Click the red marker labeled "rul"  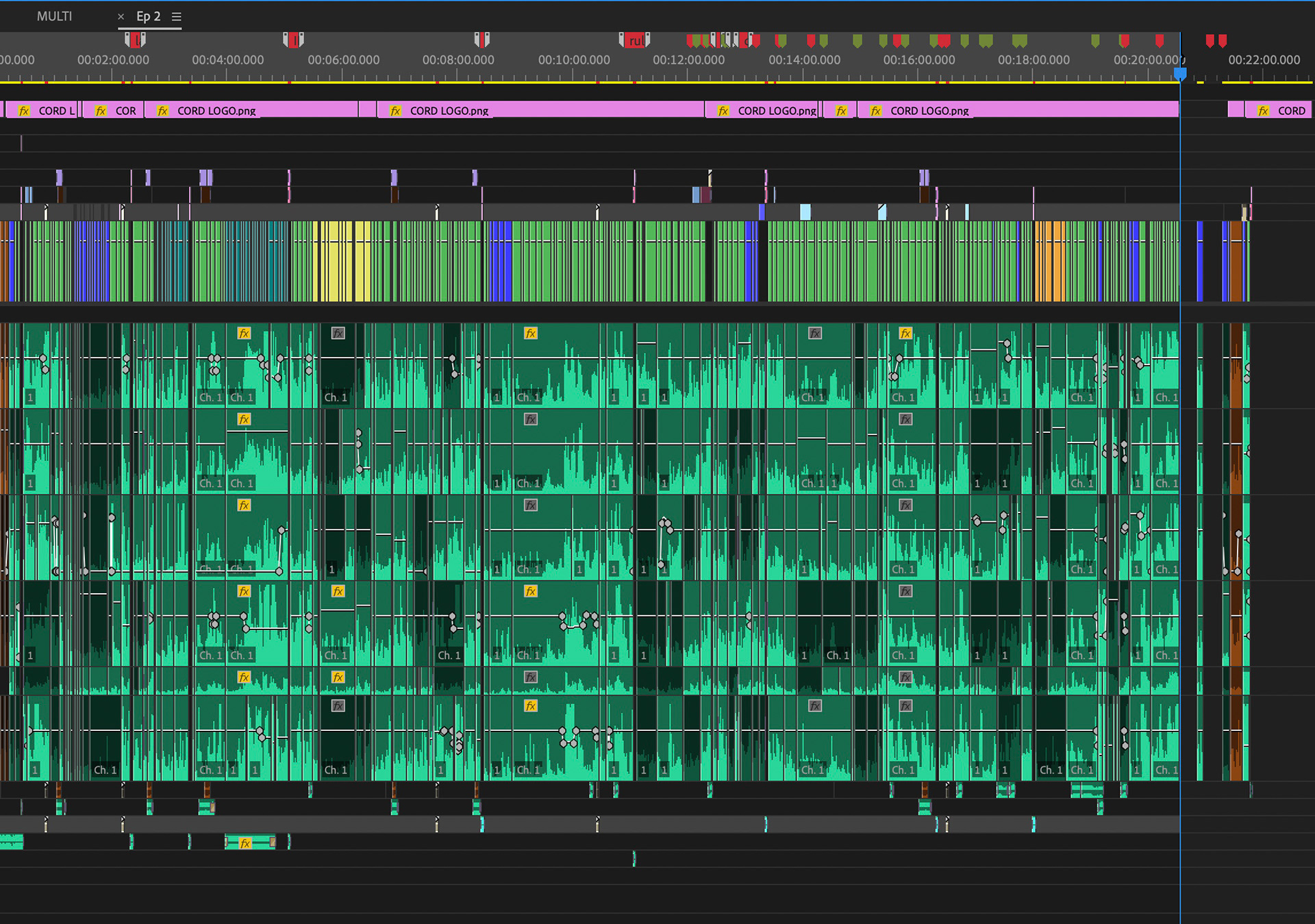pyautogui.click(x=635, y=40)
